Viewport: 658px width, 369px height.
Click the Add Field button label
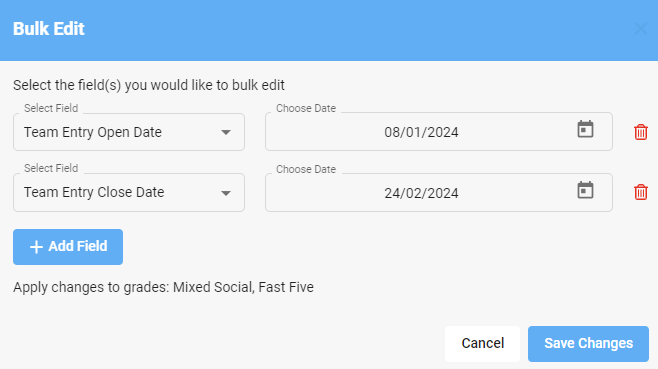coord(78,246)
